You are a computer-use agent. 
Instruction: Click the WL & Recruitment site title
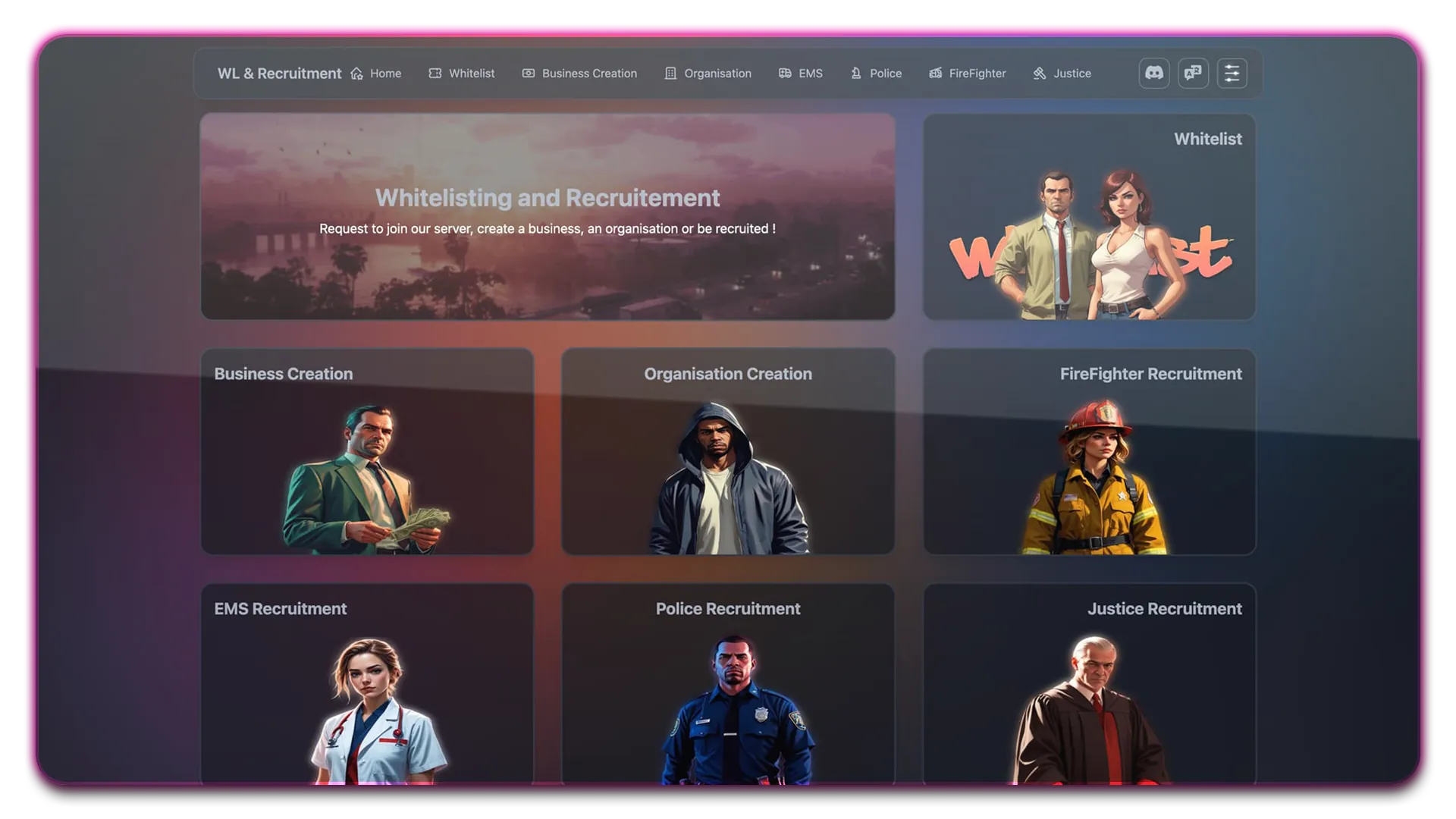pos(279,74)
